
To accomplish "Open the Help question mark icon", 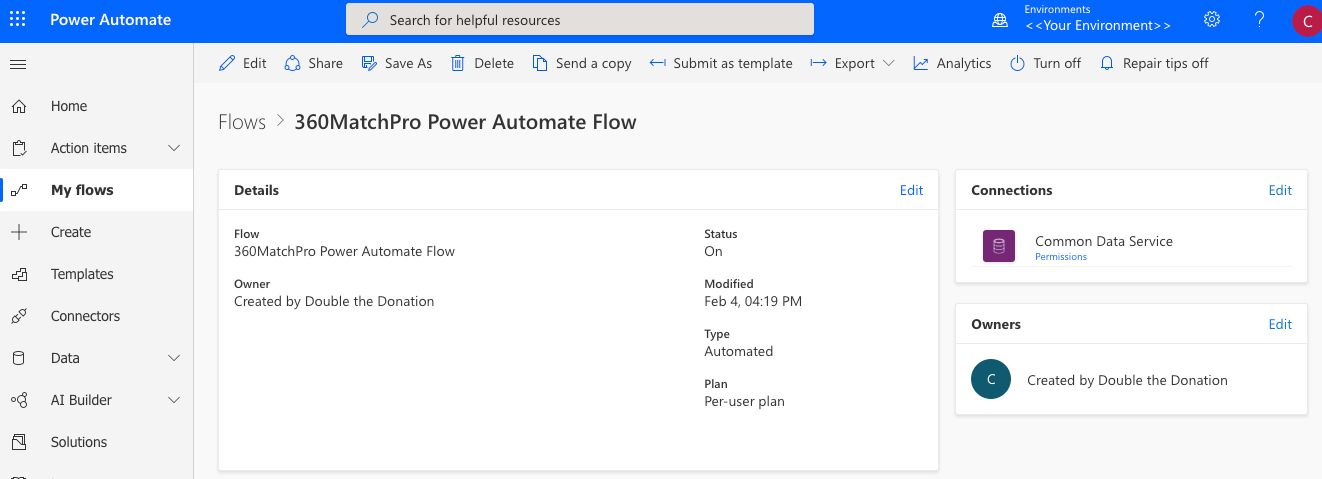I will 1260,19.
